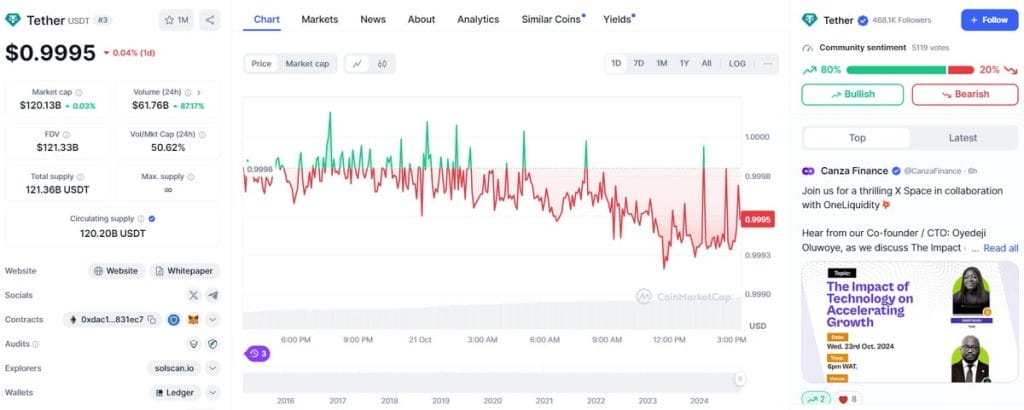The image size is (1024, 410).
Task: Click the chart range slider handle
Action: click(x=740, y=379)
